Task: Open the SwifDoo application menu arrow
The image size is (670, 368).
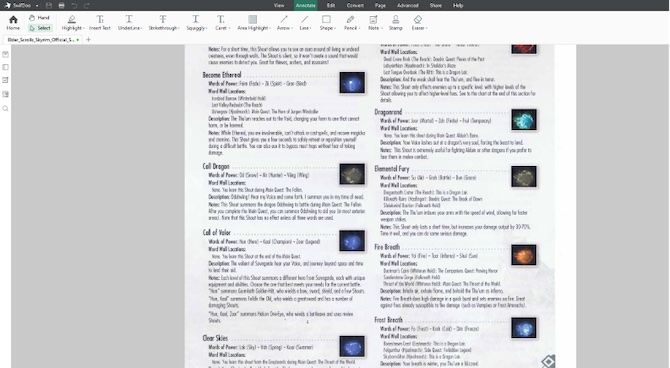Action: pos(37,6)
